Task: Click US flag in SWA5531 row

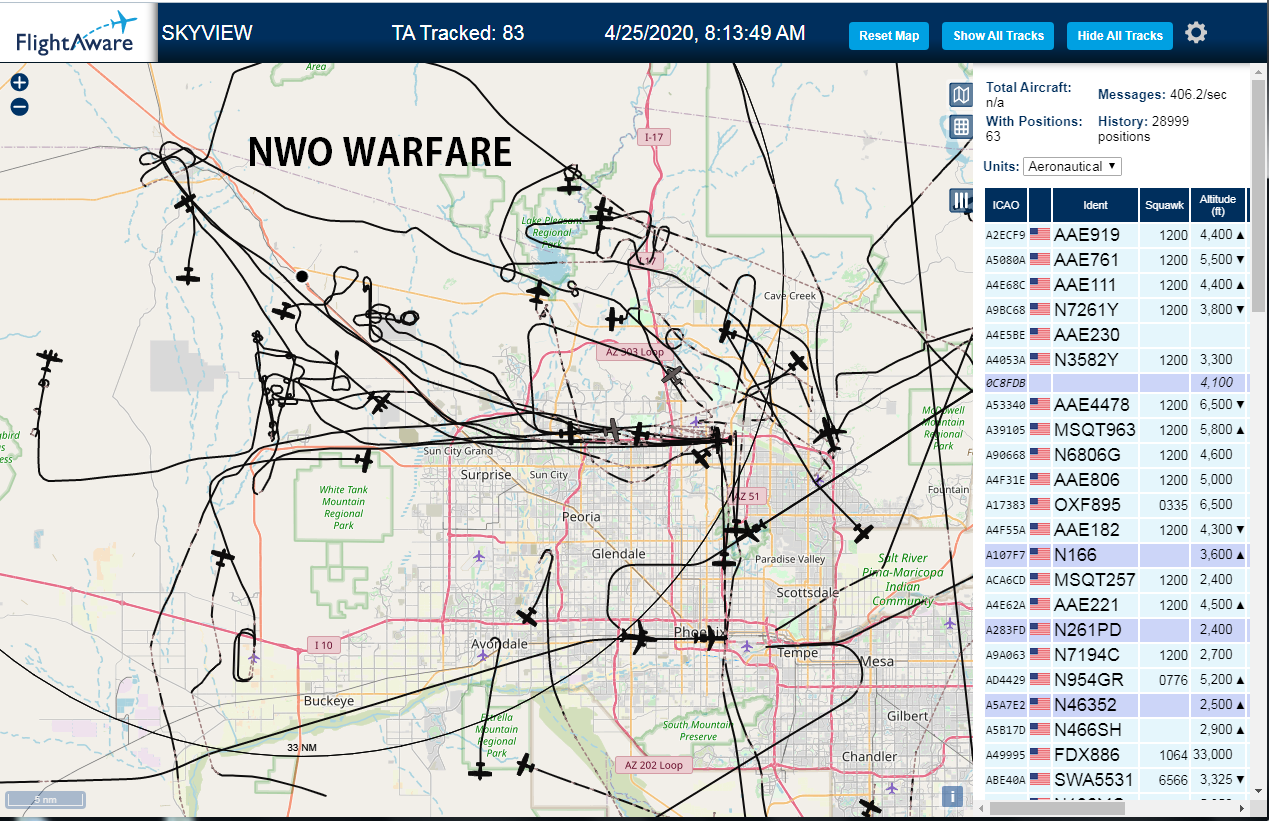Action: point(1040,780)
